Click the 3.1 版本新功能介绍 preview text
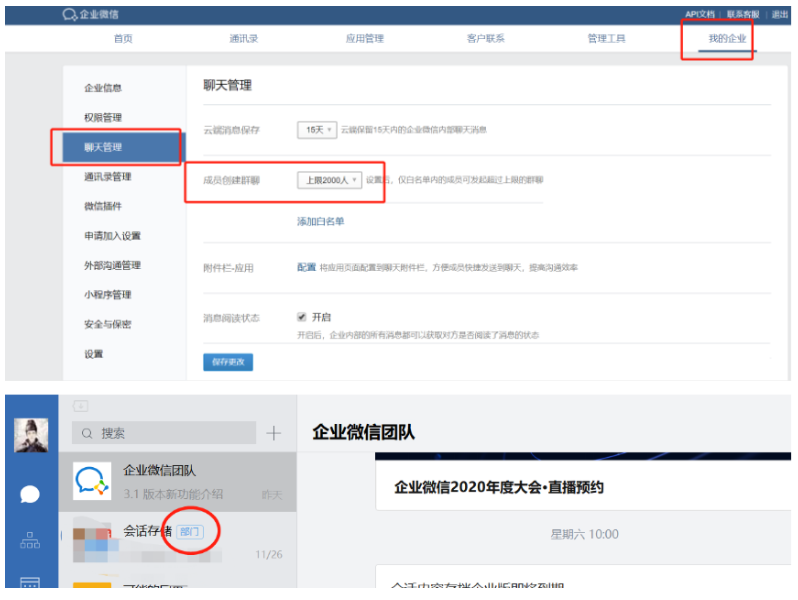This screenshot has width=798, height=600. [x=173, y=494]
